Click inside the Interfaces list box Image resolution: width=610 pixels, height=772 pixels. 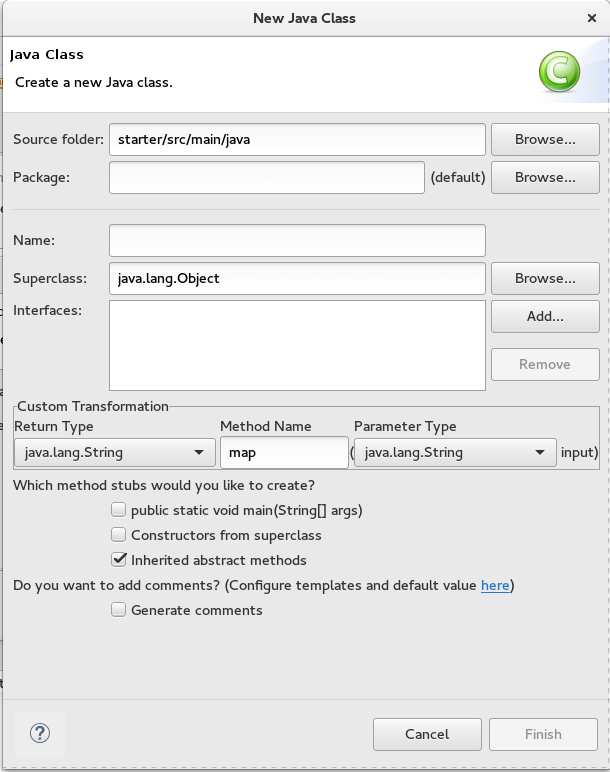pos(297,345)
